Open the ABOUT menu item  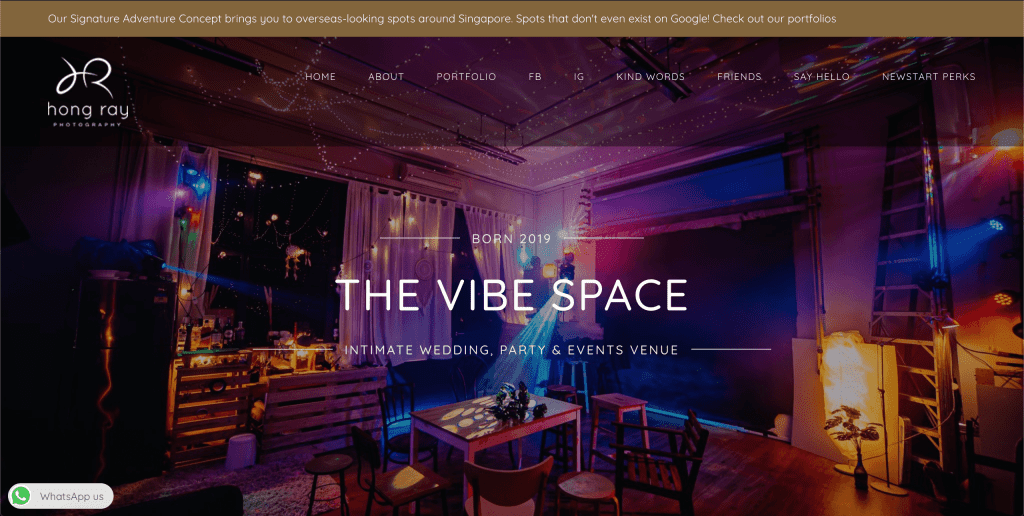386,76
